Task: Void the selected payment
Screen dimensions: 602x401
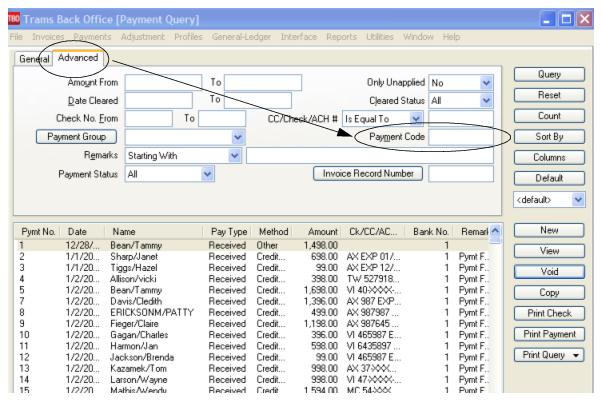Action: (549, 272)
